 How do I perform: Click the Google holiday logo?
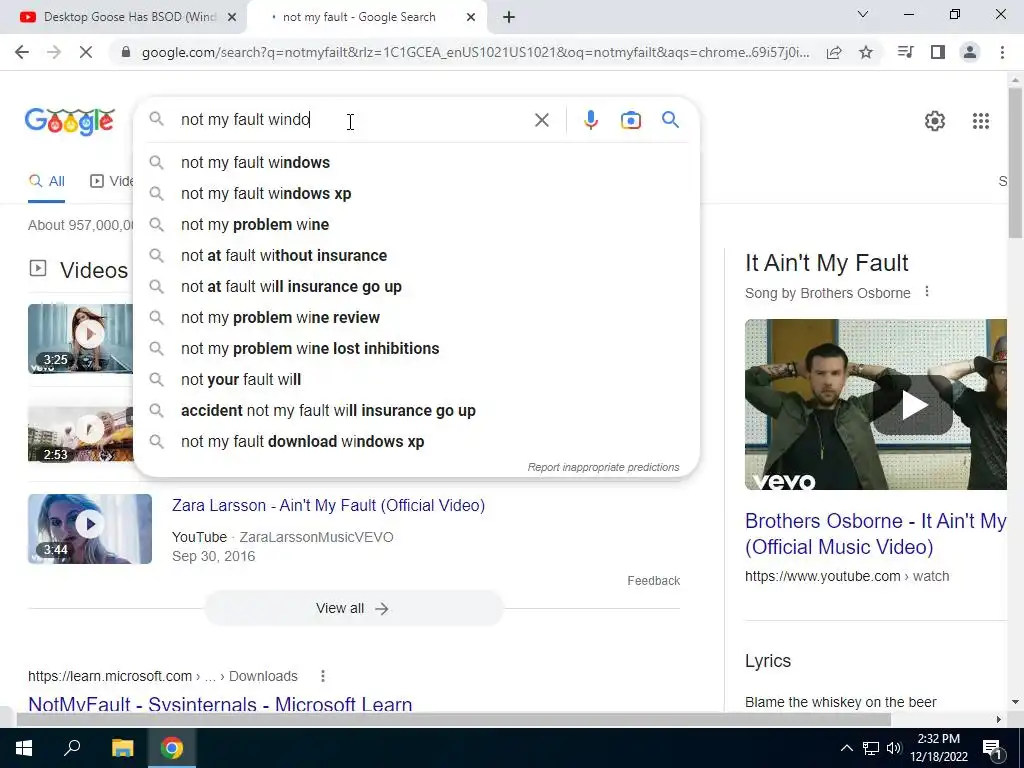[70, 121]
